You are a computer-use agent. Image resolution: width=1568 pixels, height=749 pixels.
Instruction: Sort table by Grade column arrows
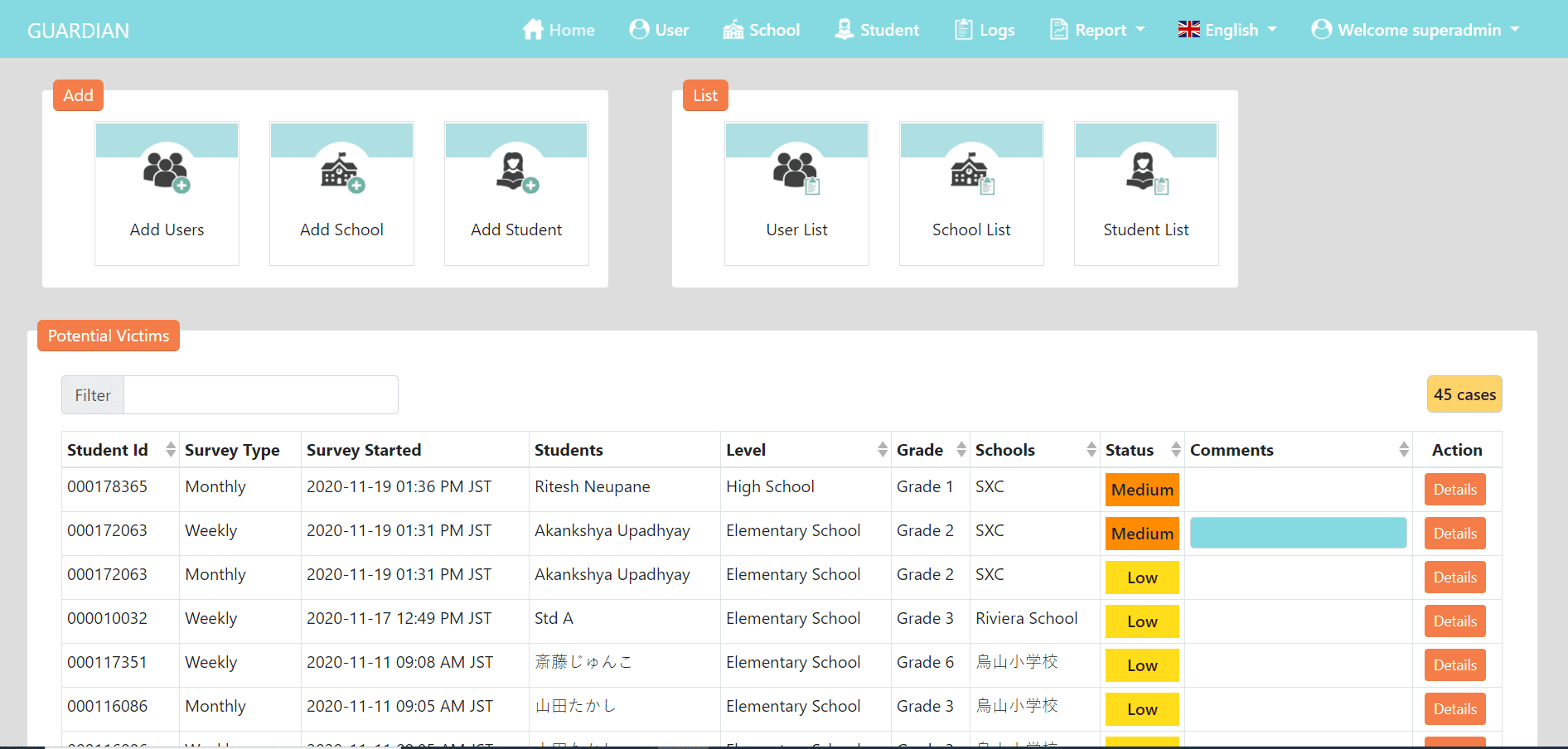(961, 450)
